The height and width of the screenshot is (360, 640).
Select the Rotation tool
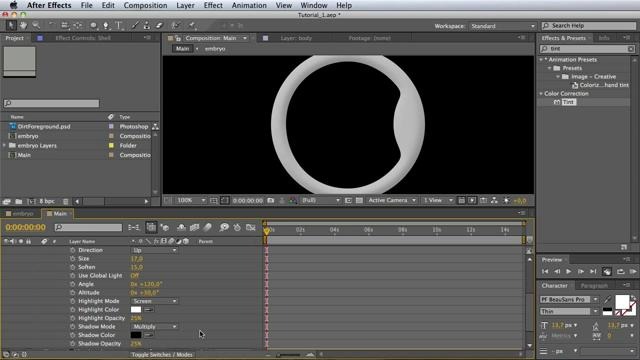pyautogui.click(x=51, y=25)
